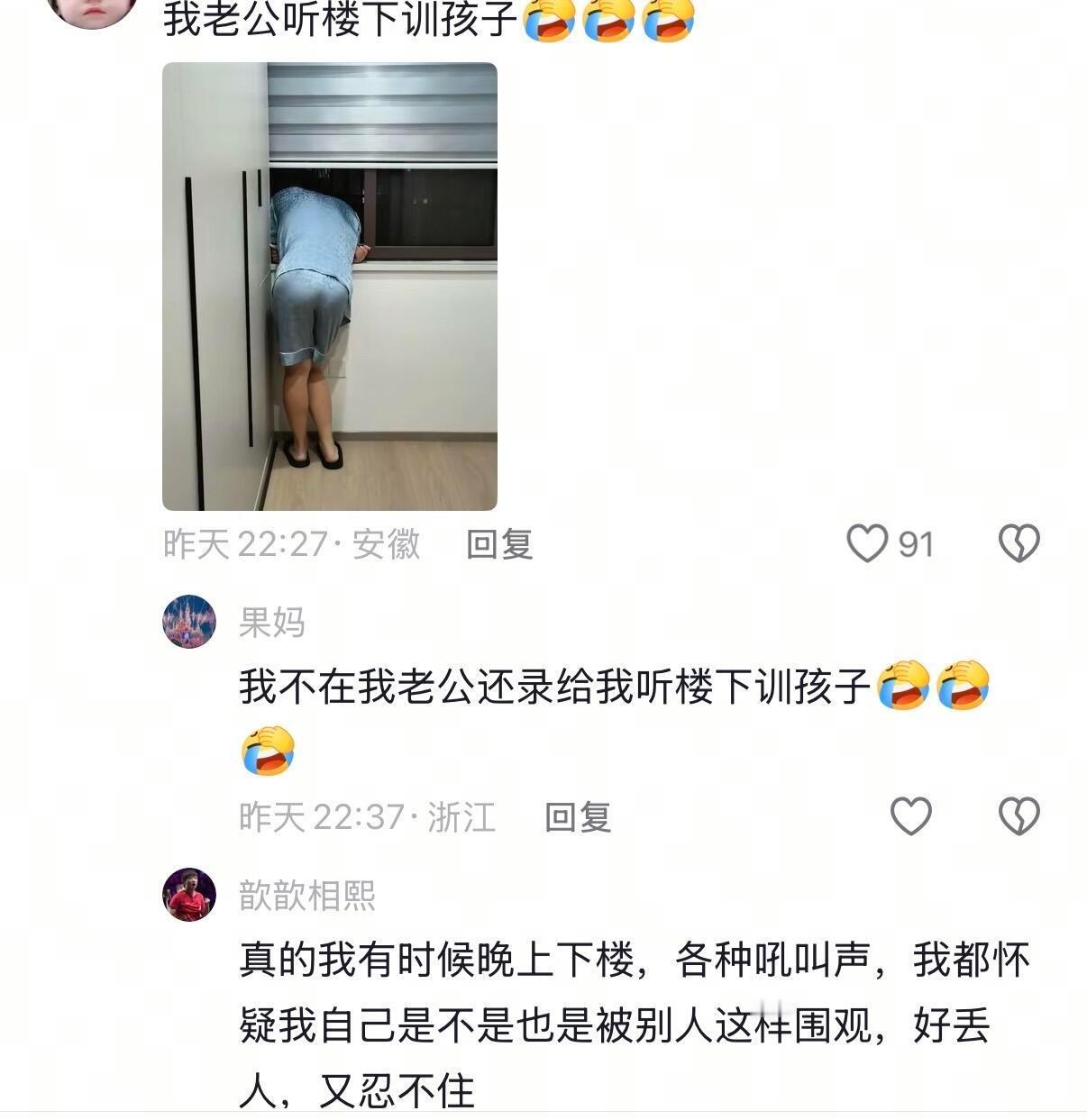
Task: Select comment text 我老公听楼下训孩子
Action: [x=343, y=20]
